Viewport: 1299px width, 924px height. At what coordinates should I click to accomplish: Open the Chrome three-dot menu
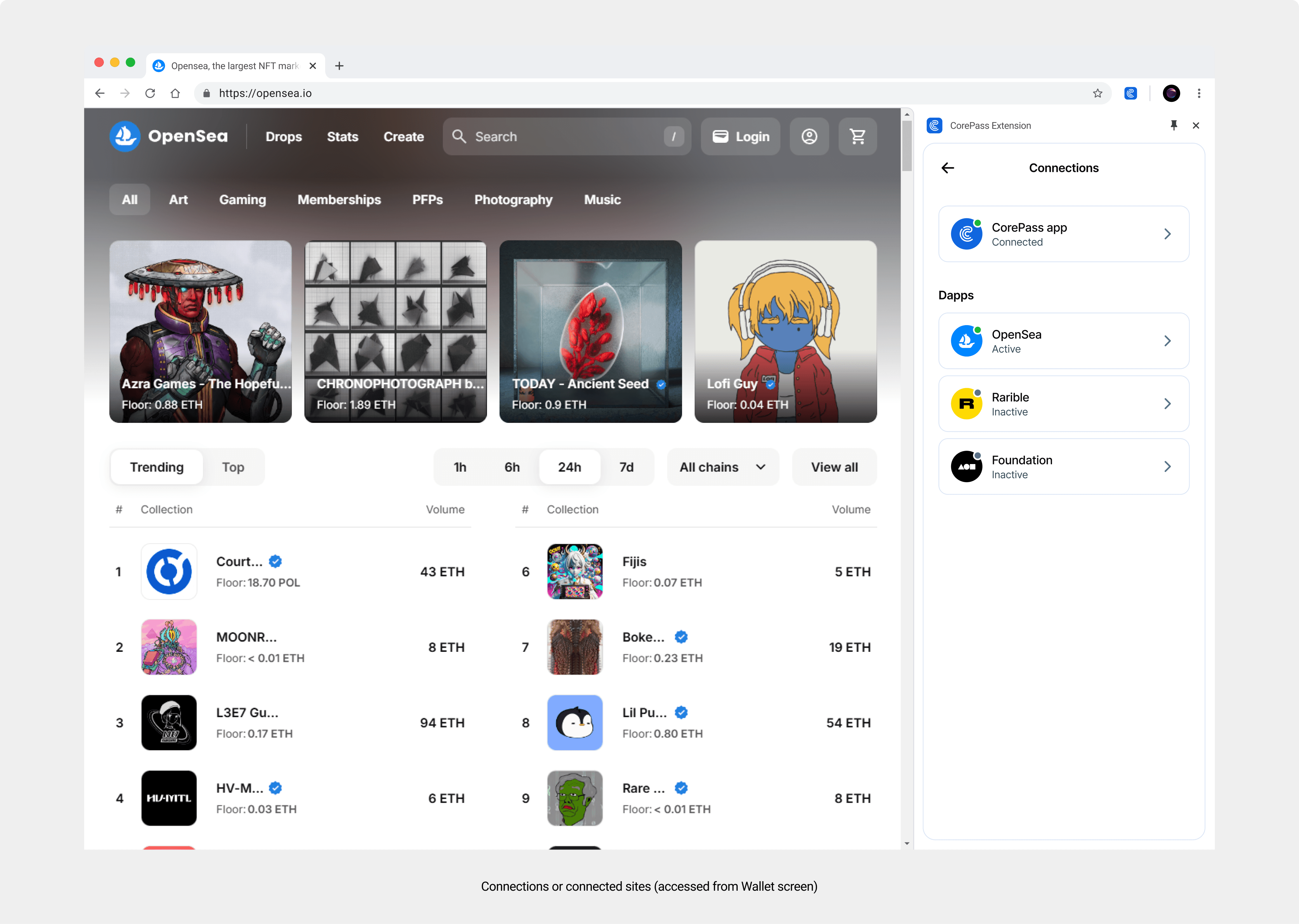(x=1198, y=93)
